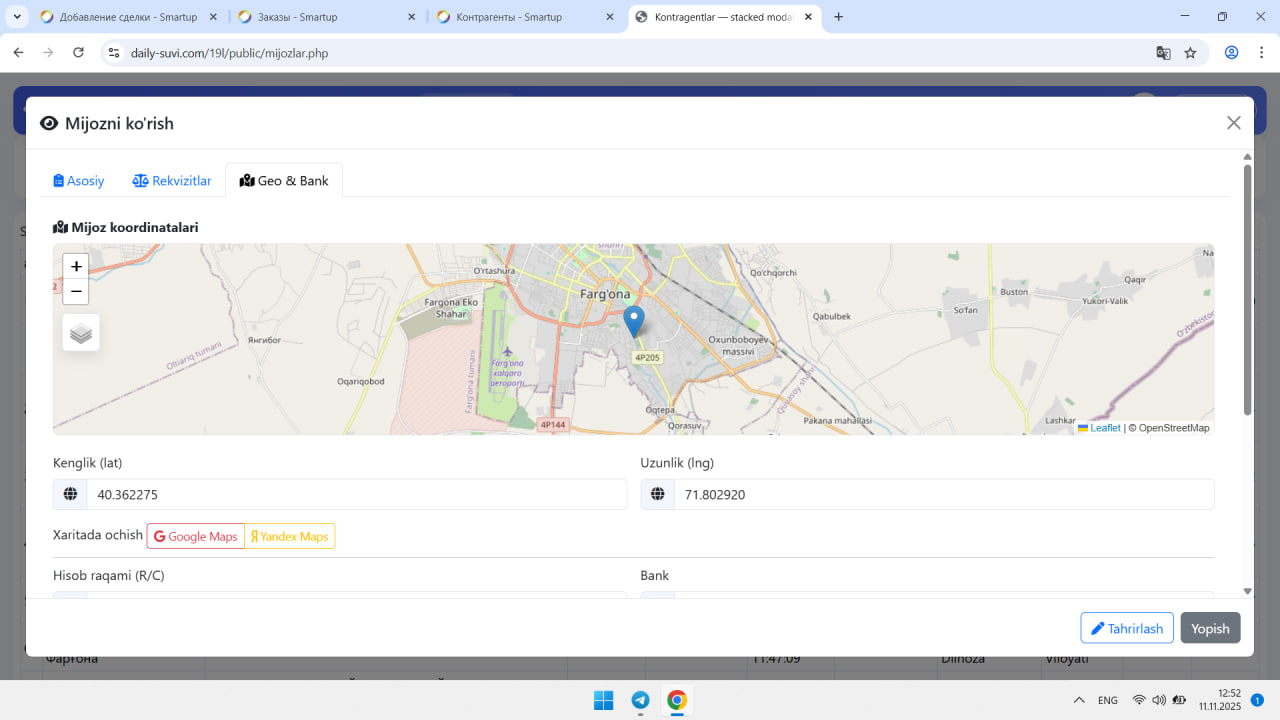1280x720 pixels.
Task: Click the blue location marker pin
Action: click(x=633, y=321)
